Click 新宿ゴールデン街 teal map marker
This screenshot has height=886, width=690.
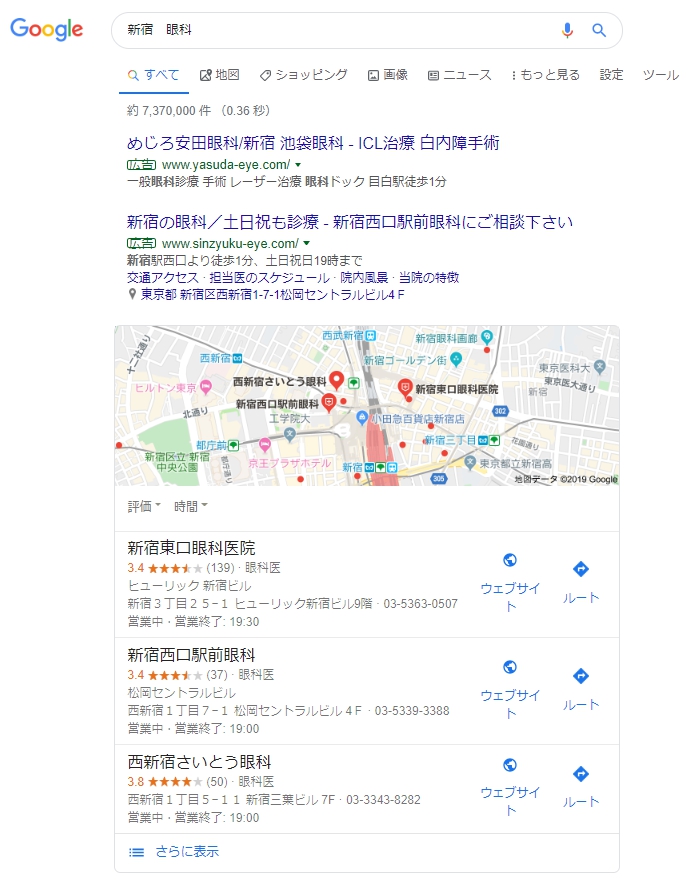point(457,358)
